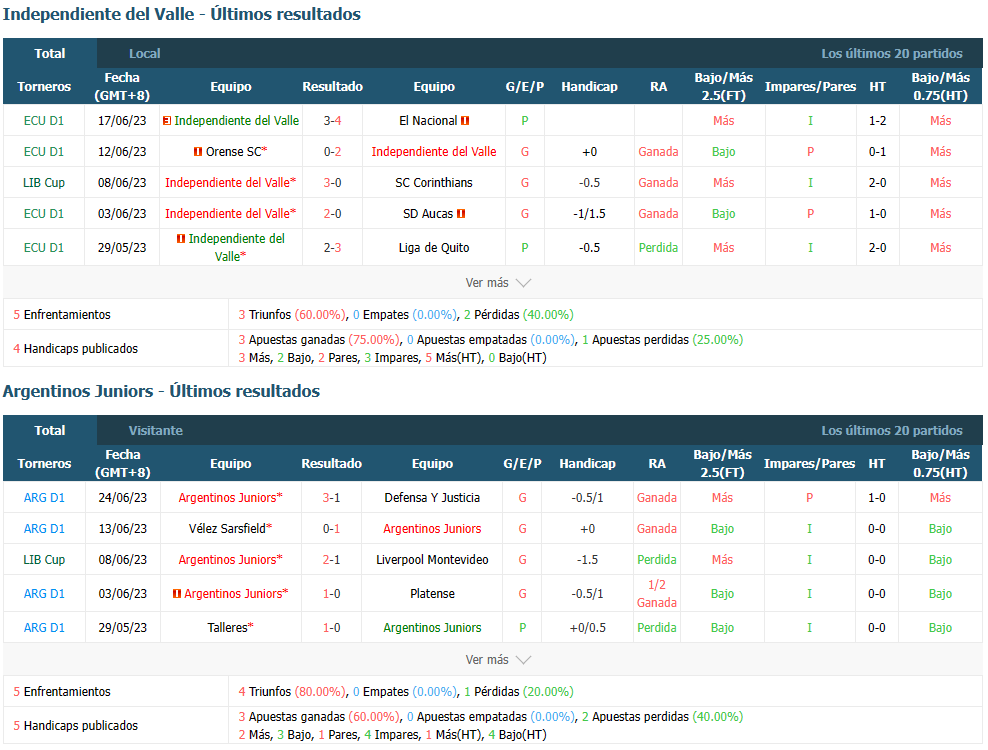
Task: Open the El Nacional team link
Action: [428, 120]
